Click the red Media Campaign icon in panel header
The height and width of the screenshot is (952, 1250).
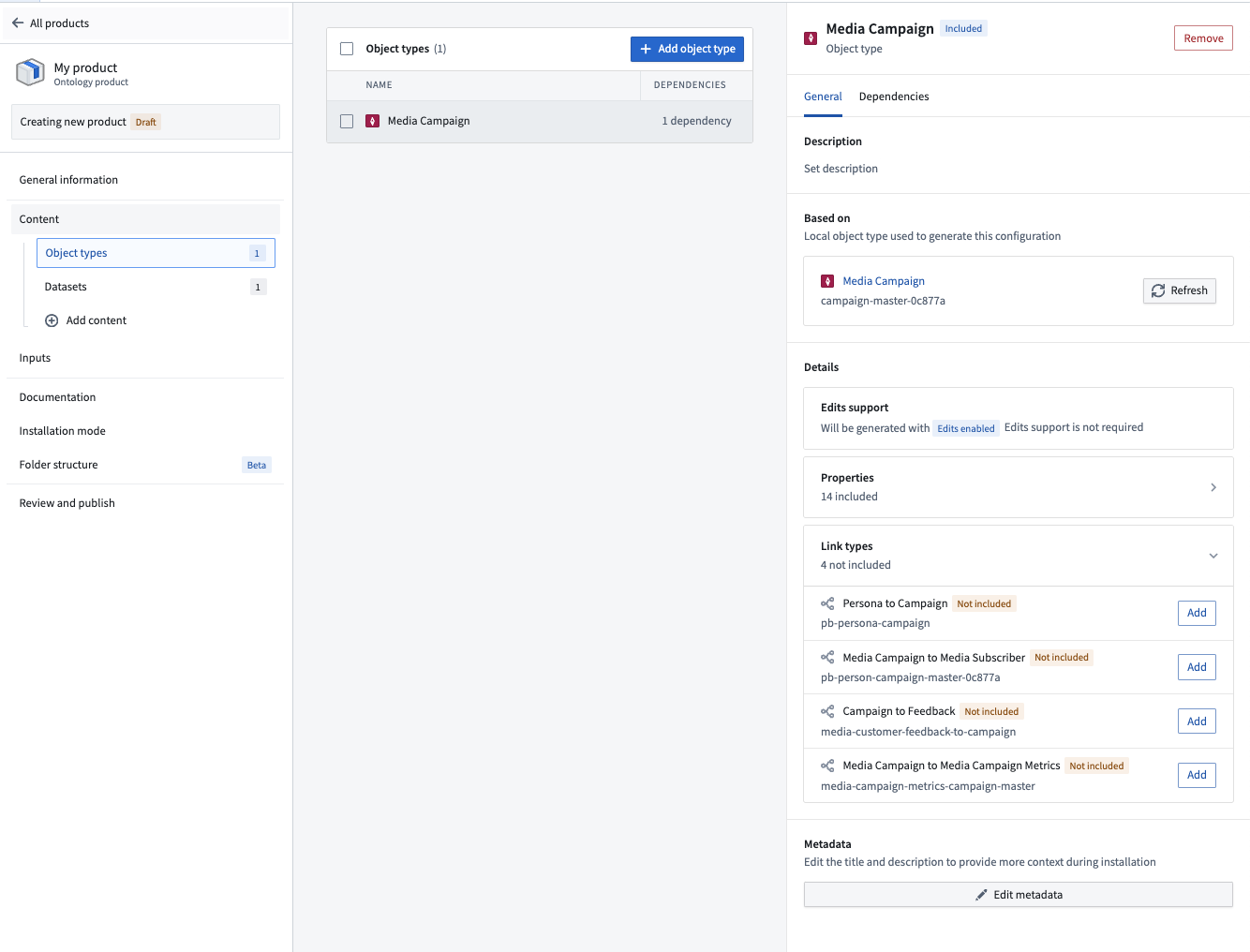click(811, 38)
